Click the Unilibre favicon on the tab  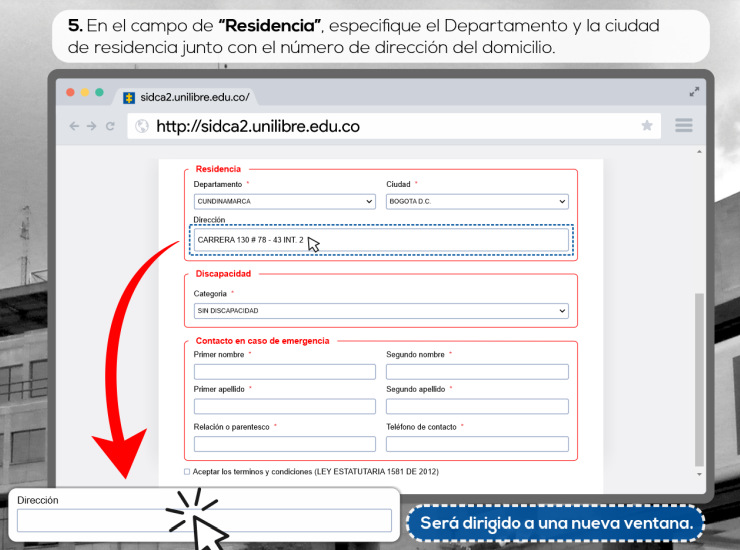[x=129, y=98]
